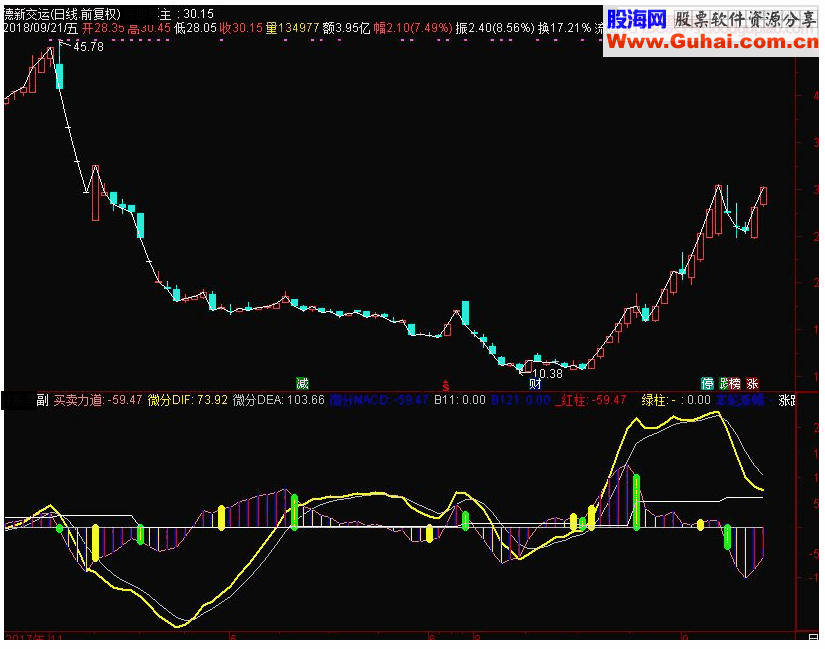The image size is (825, 649).
Task: Click the large cyan candle after the mid-chart spike
Action: point(465,313)
